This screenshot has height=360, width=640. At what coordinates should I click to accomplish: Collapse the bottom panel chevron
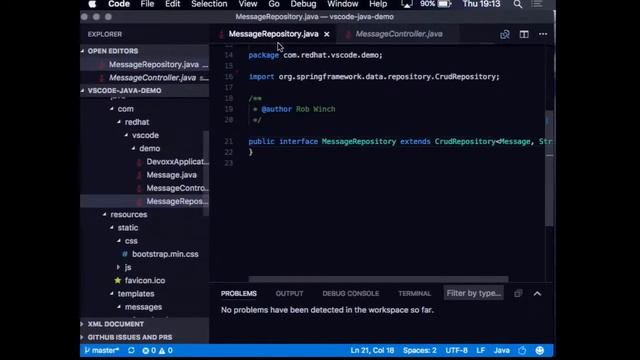click(537, 293)
